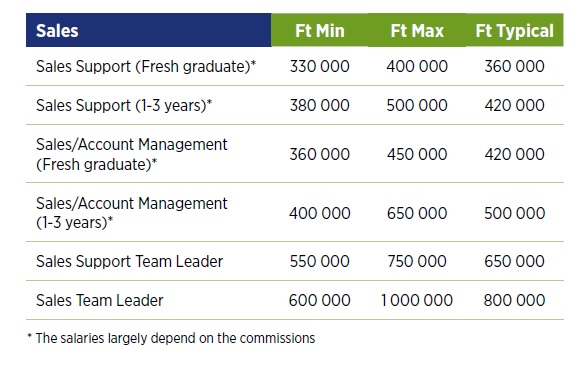Screen dimensions: 576x379
Task: Click the 330 000 minimum salary value
Action: point(320,66)
